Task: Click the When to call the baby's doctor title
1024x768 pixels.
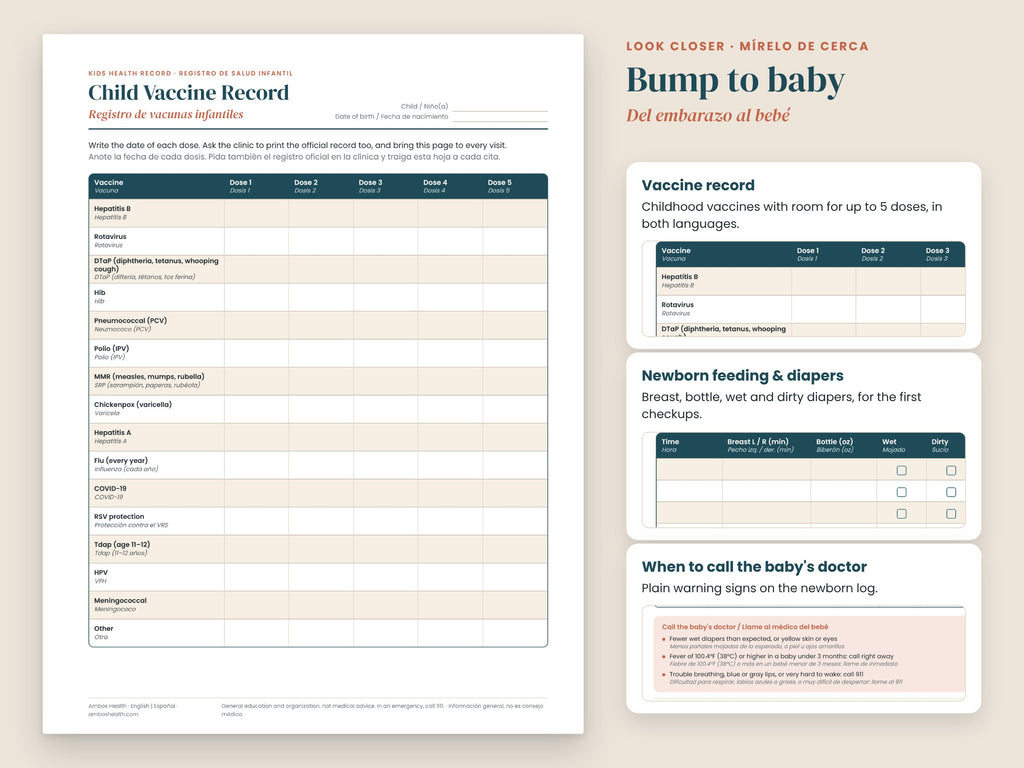Action: point(754,567)
